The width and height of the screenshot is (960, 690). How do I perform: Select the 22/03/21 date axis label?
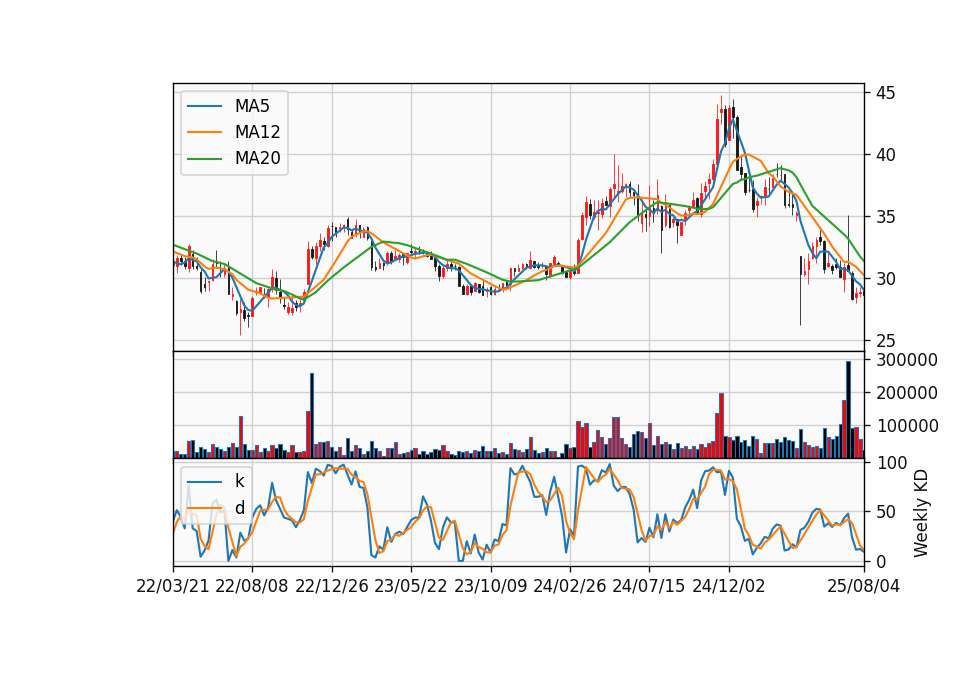173,586
